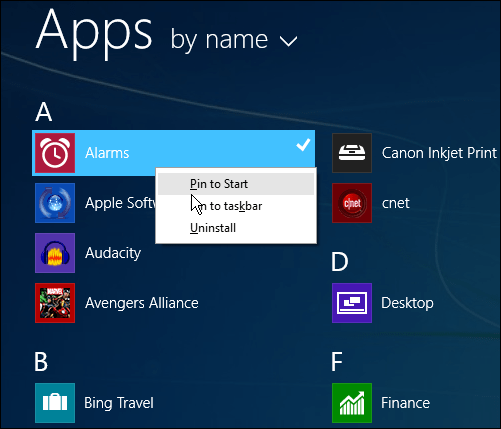Expand the 'by name' sort dropdown
Screen dimensions: 501x429
point(234,41)
